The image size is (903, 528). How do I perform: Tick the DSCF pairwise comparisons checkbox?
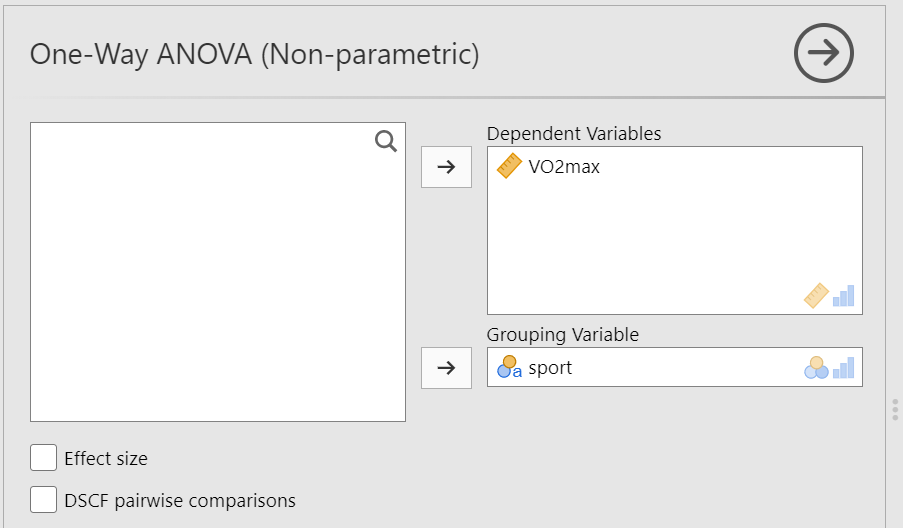pos(43,499)
